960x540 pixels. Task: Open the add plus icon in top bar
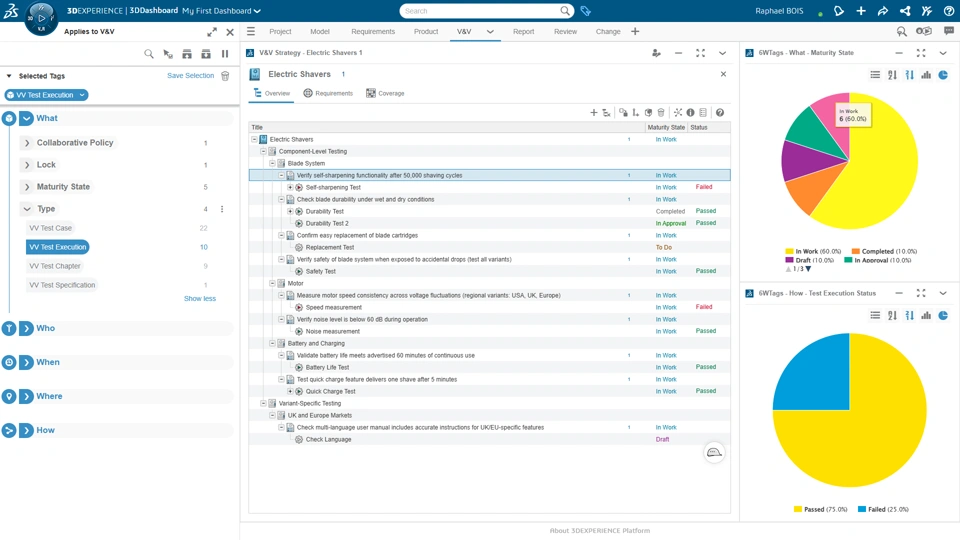[x=861, y=10]
